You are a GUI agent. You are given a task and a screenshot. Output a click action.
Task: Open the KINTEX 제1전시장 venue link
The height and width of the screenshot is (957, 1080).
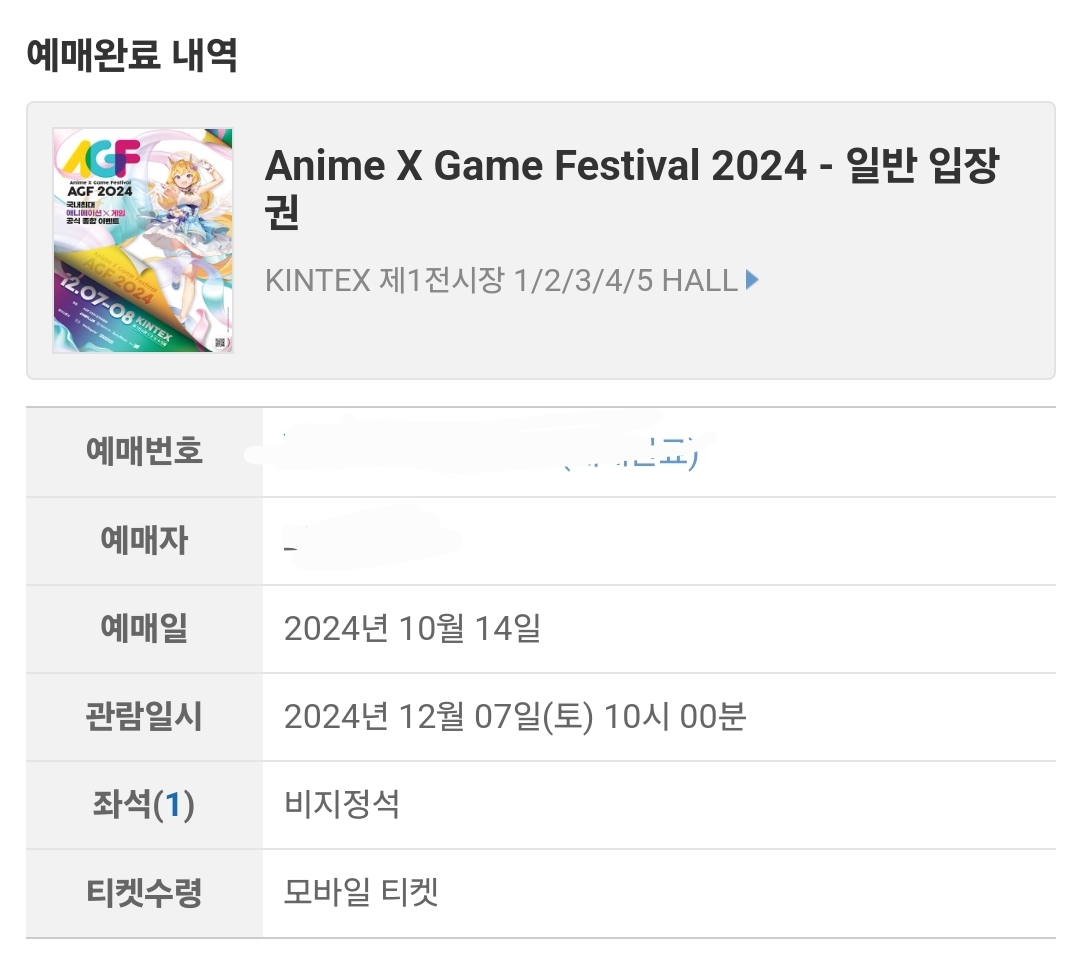tap(500, 281)
